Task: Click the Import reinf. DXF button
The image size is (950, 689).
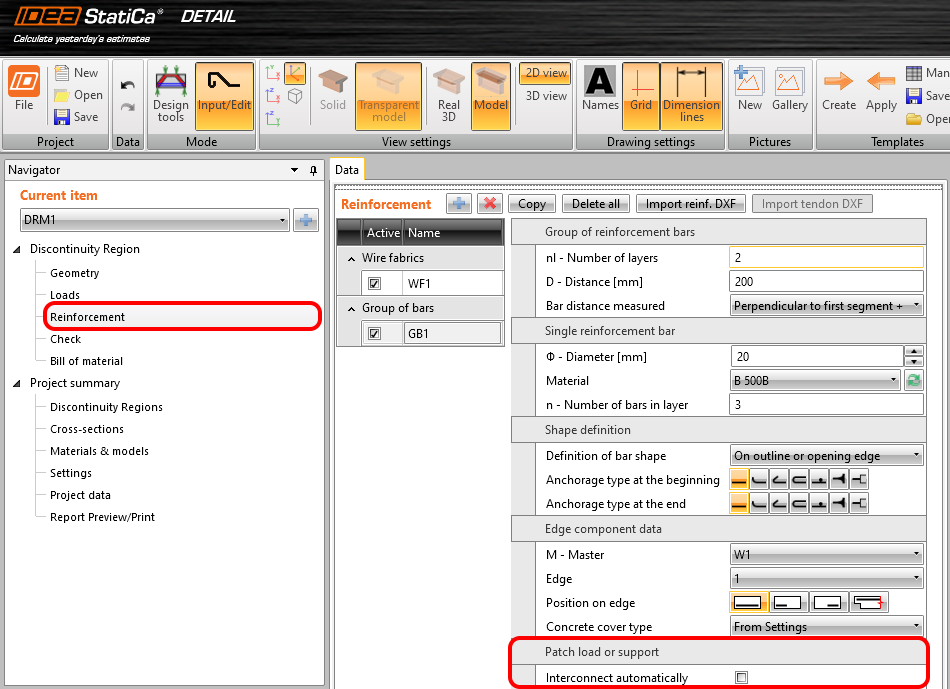Action: pyautogui.click(x=690, y=204)
